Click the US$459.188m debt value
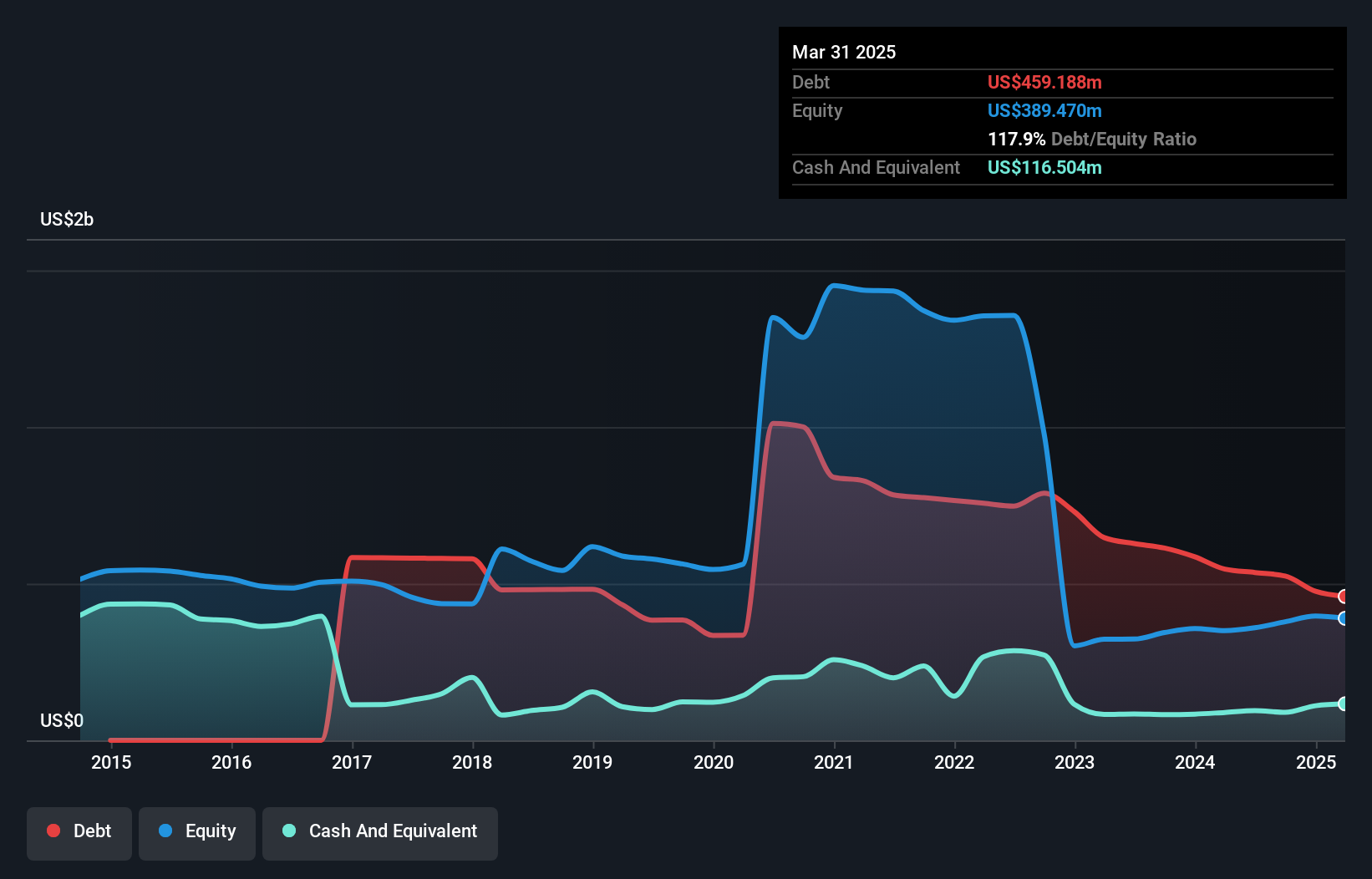Viewport: 1372px width, 879px height. [x=1044, y=82]
